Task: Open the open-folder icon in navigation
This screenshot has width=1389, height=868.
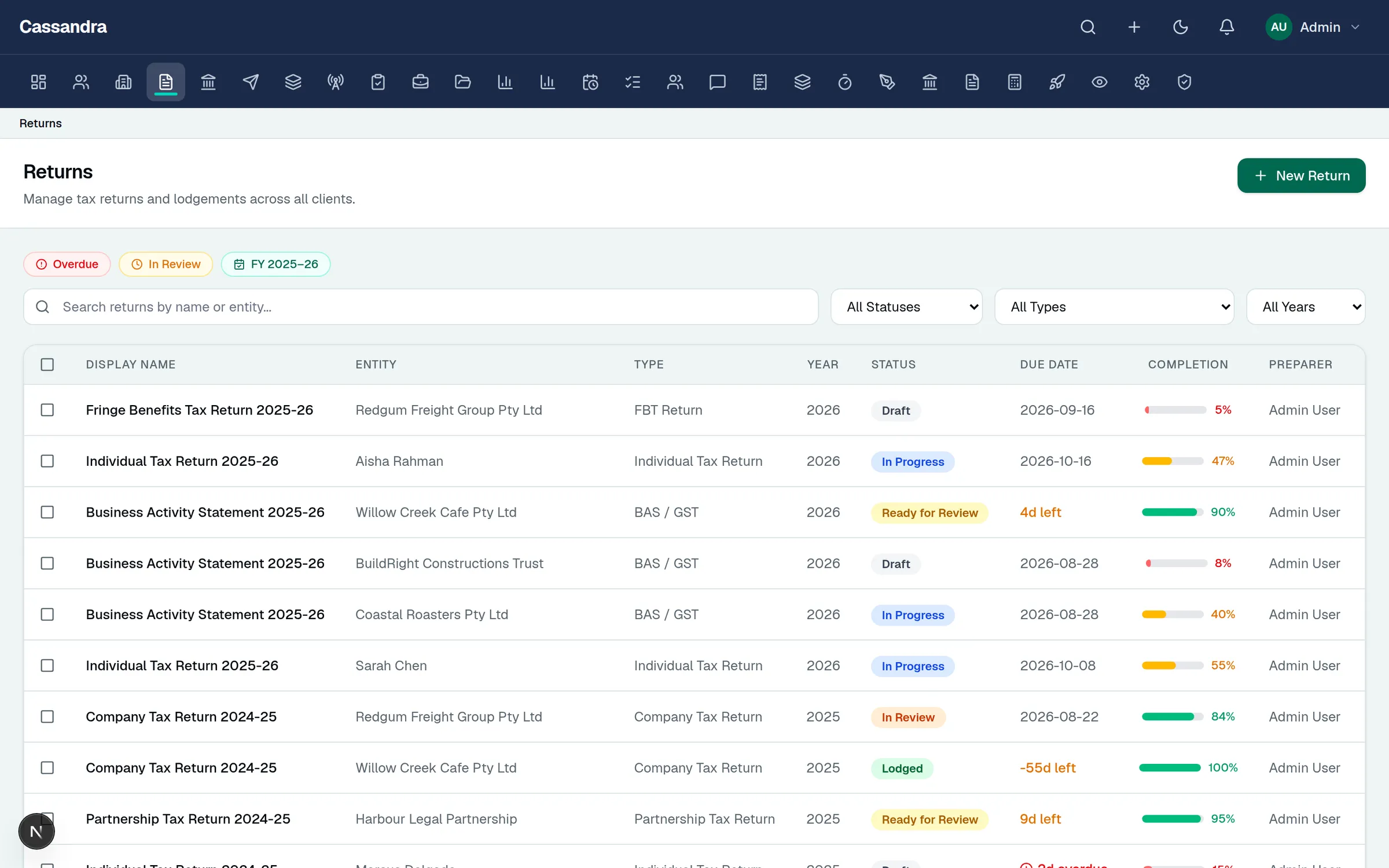Action: [x=462, y=82]
